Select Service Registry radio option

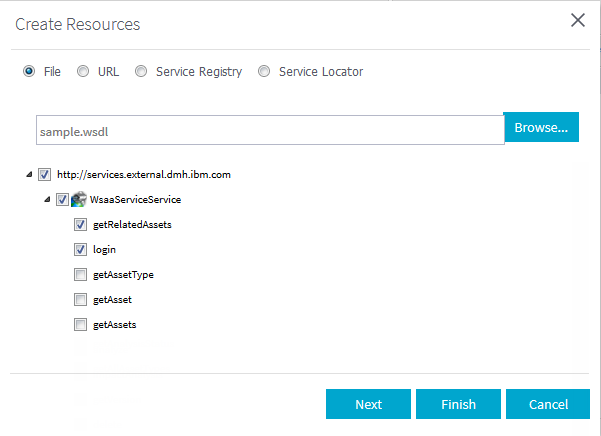[141, 72]
